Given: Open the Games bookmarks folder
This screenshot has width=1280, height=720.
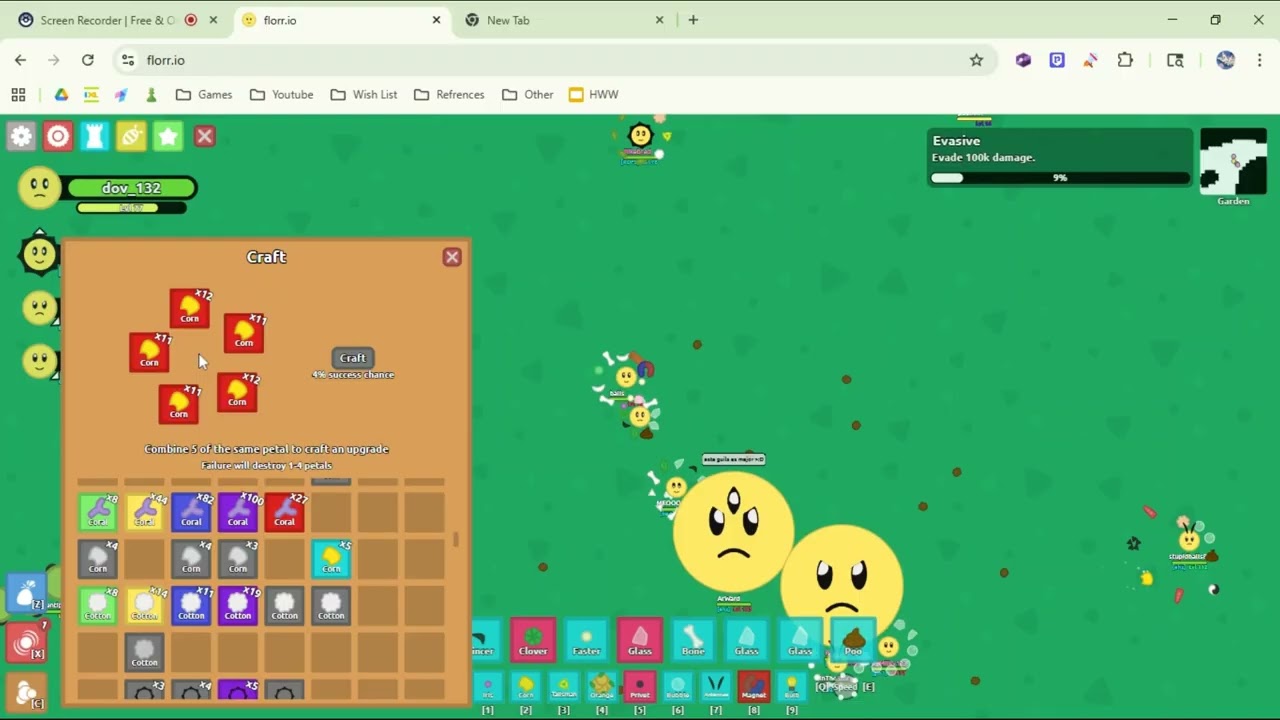Looking at the screenshot, I should [x=204, y=94].
